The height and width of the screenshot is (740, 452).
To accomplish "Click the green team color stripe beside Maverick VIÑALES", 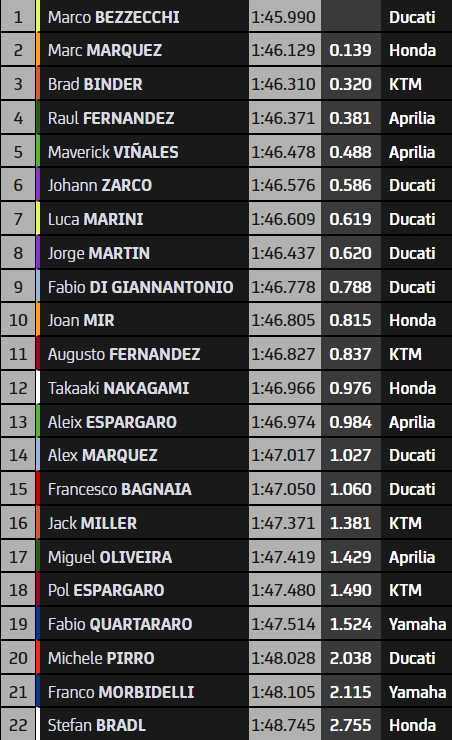I will 38,151.
